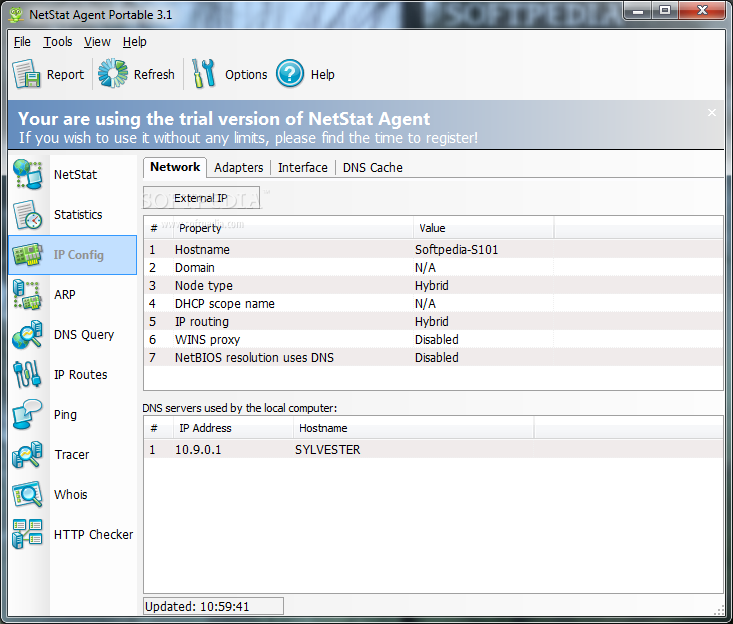The image size is (733, 624).
Task: Sort DNS servers by IP Address header
Action: [x=232, y=428]
